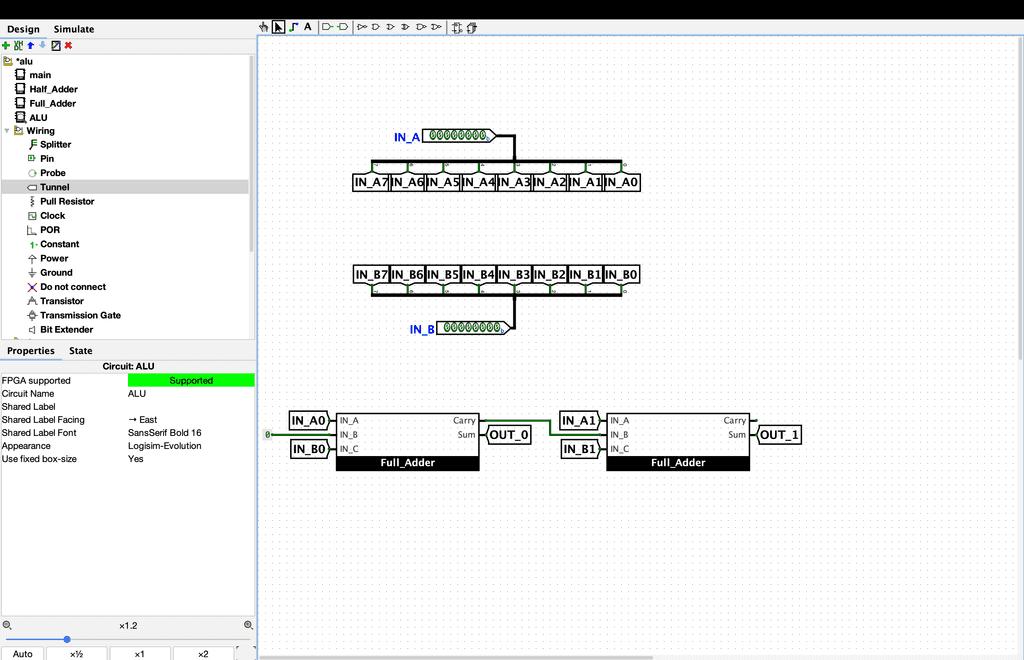Screen dimensions: 1024x660
Task: Switch to the Simulate tab
Action: [x=74, y=29]
